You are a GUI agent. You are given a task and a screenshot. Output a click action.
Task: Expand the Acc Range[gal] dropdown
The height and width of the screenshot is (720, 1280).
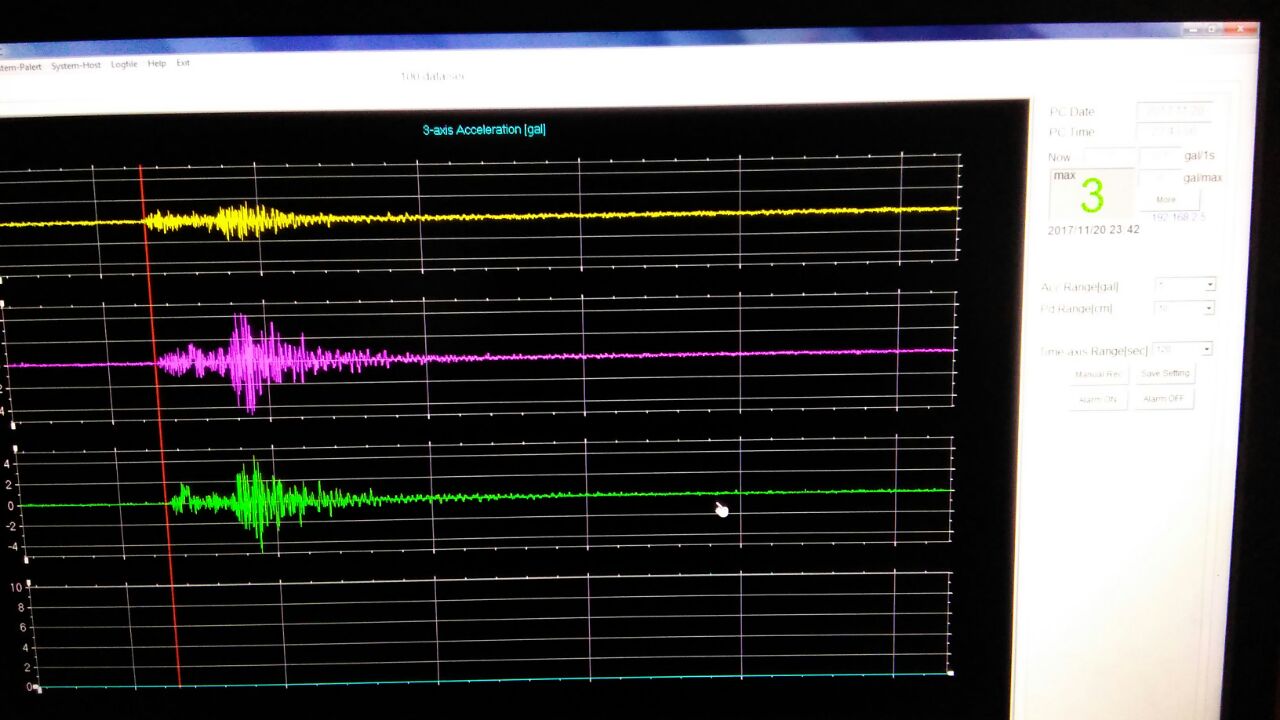click(1209, 285)
